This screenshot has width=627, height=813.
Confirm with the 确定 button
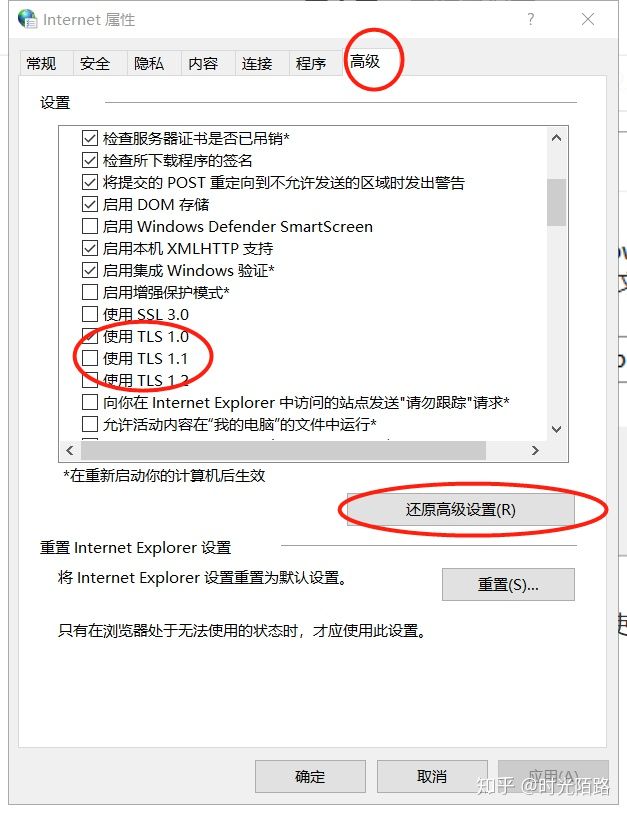pyautogui.click(x=310, y=777)
